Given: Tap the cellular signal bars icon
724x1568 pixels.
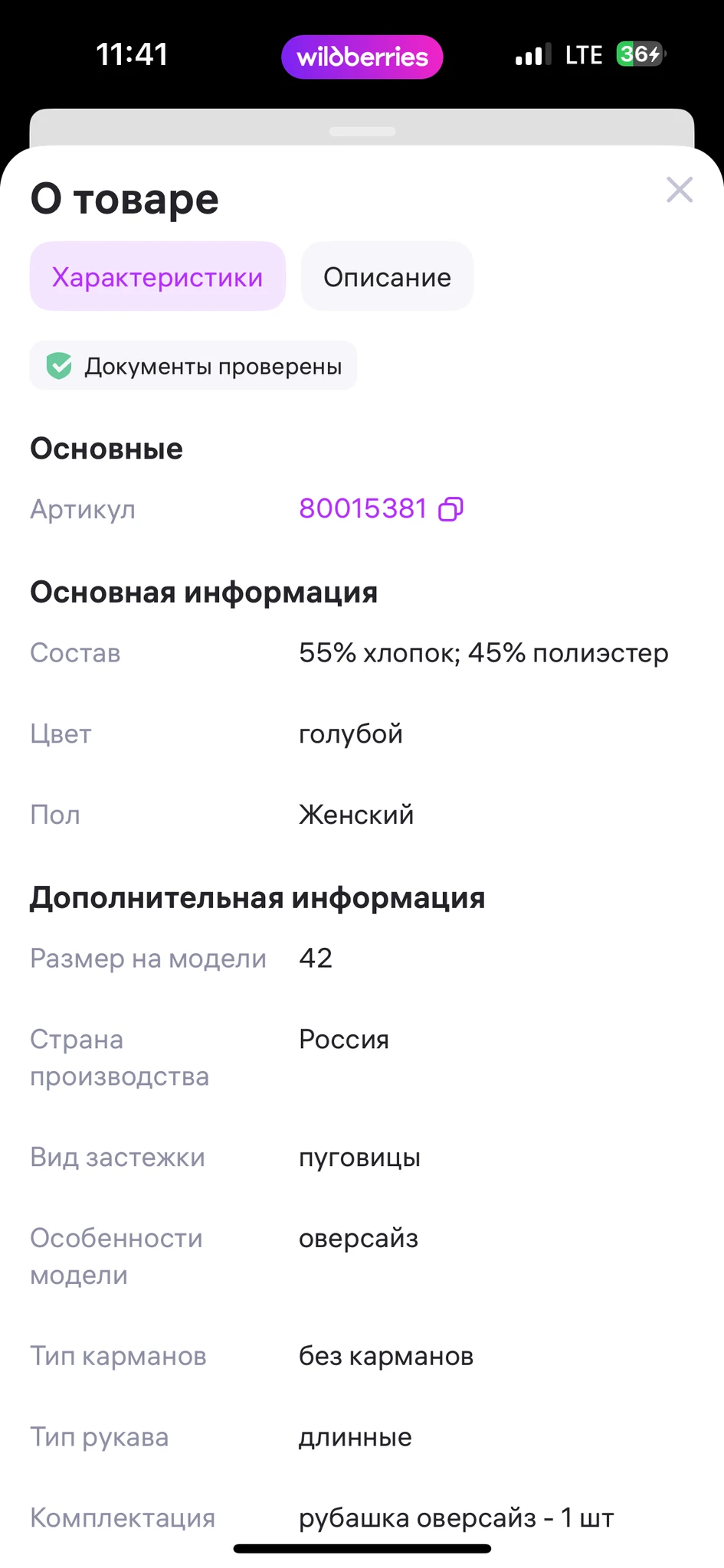Looking at the screenshot, I should (532, 55).
